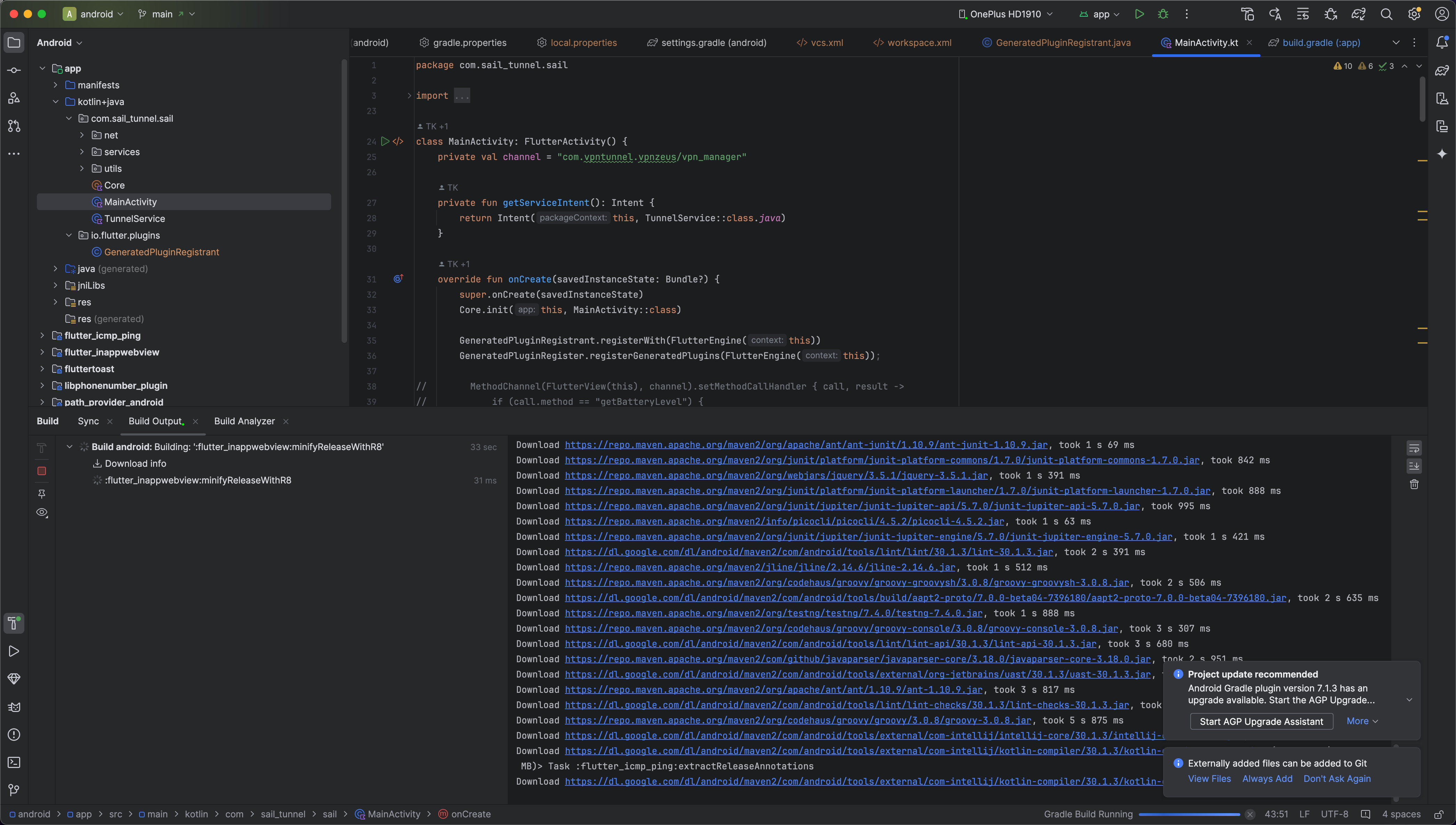Toggle the build view eye options
1456x825 pixels.
41,512
